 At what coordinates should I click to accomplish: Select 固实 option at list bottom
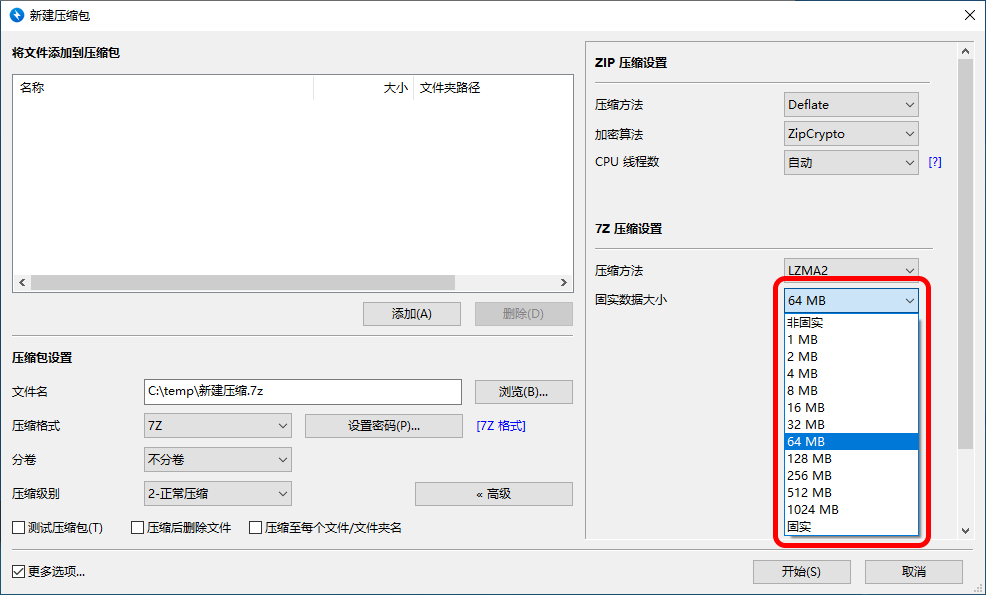(x=851, y=526)
